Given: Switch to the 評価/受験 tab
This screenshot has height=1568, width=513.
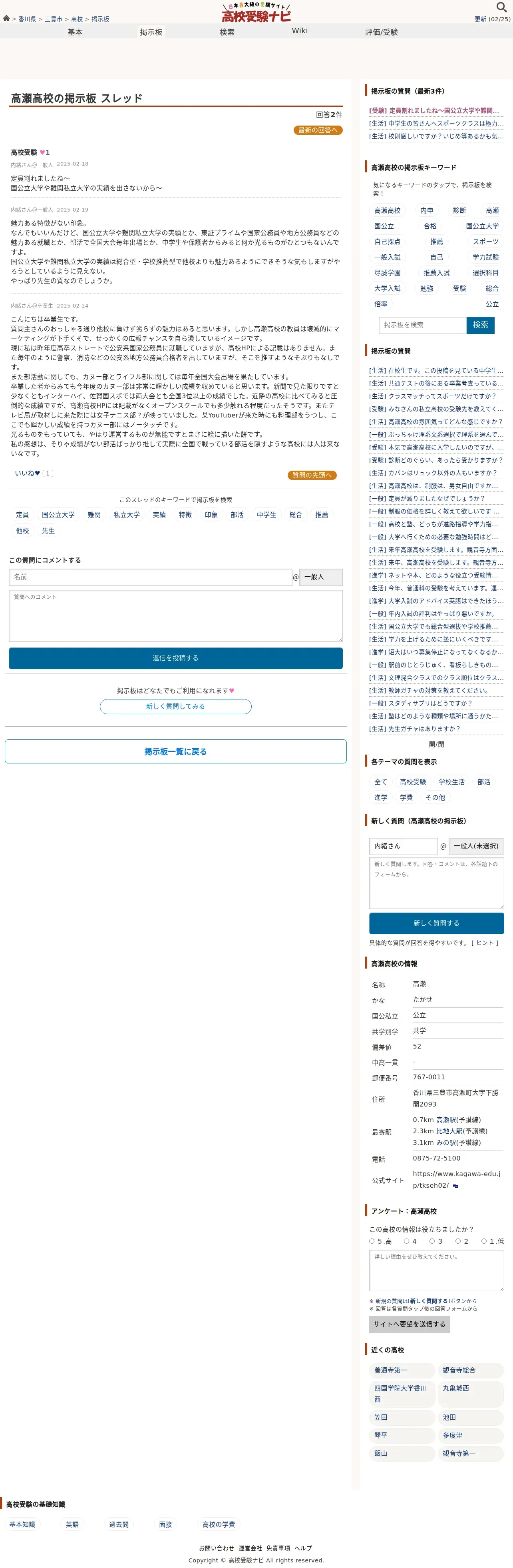Looking at the screenshot, I should [381, 32].
